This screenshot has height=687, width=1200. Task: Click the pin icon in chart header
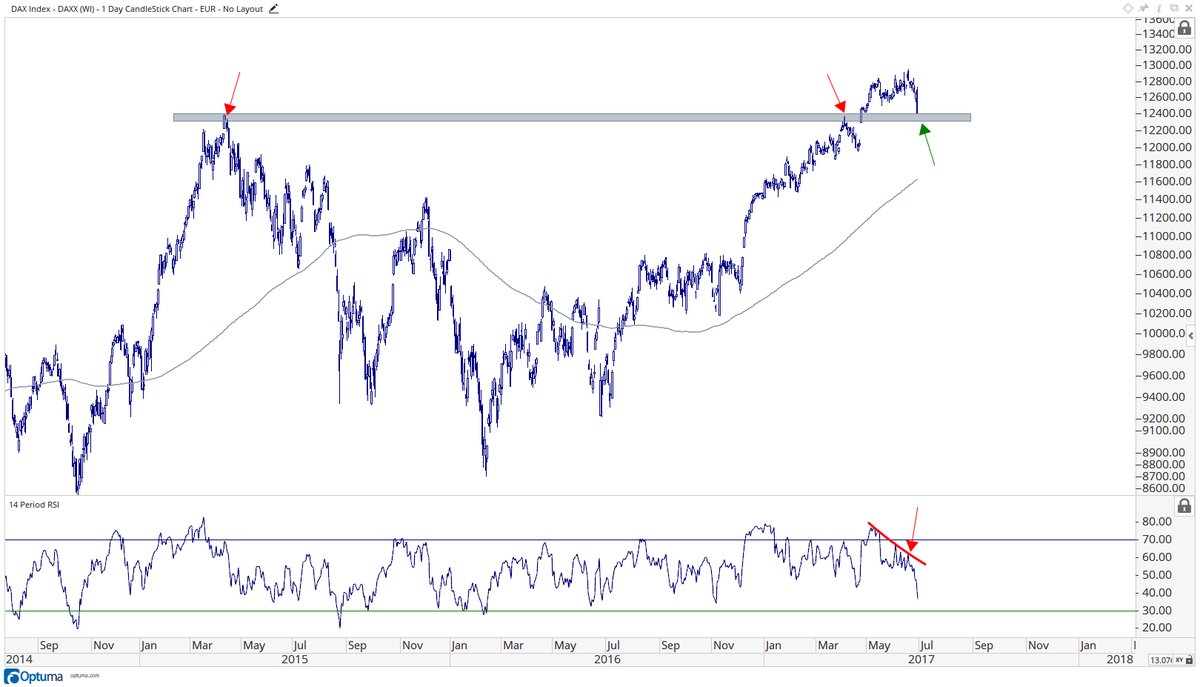click(1143, 8)
